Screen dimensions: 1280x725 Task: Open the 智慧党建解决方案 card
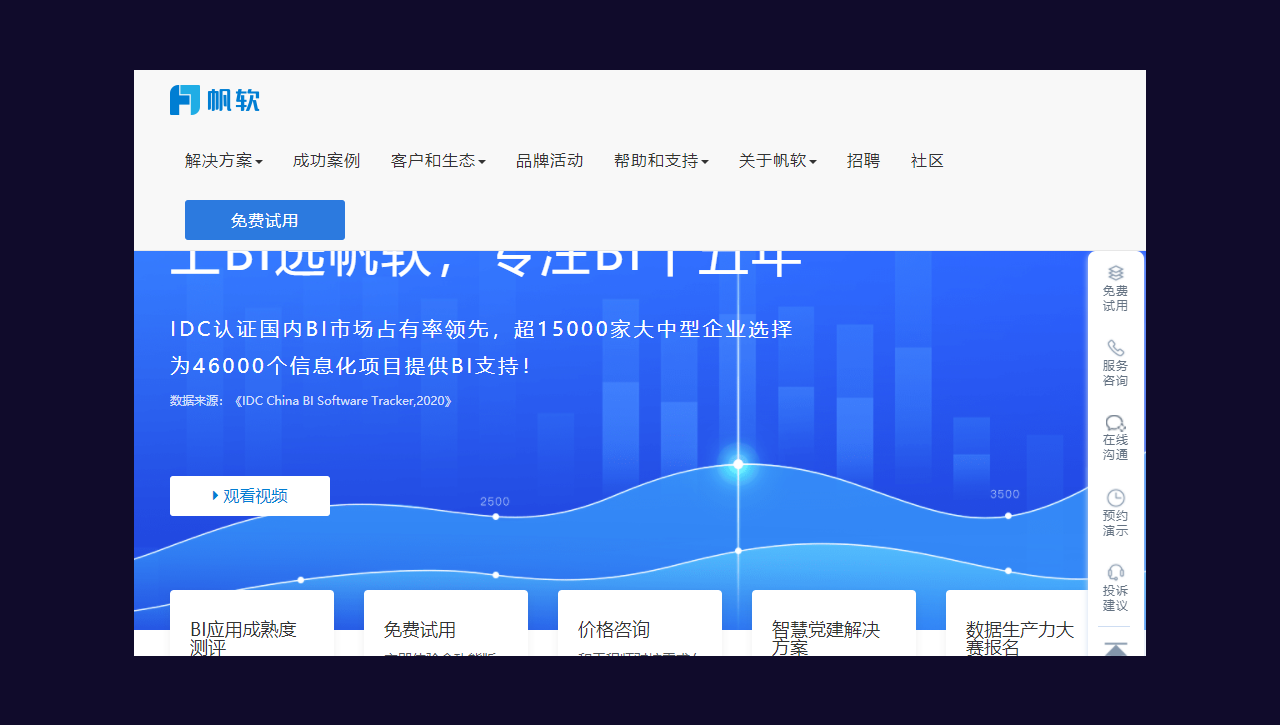834,623
